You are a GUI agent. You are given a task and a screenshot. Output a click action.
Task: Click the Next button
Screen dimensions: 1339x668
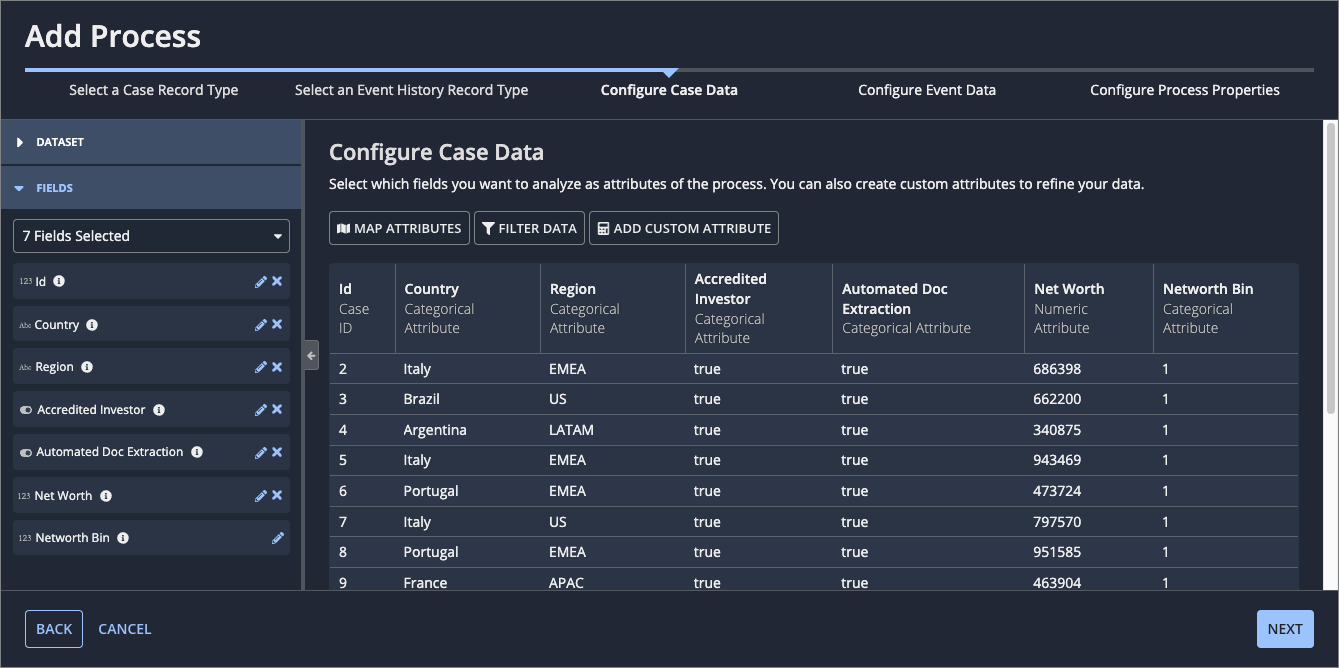[x=1285, y=629]
